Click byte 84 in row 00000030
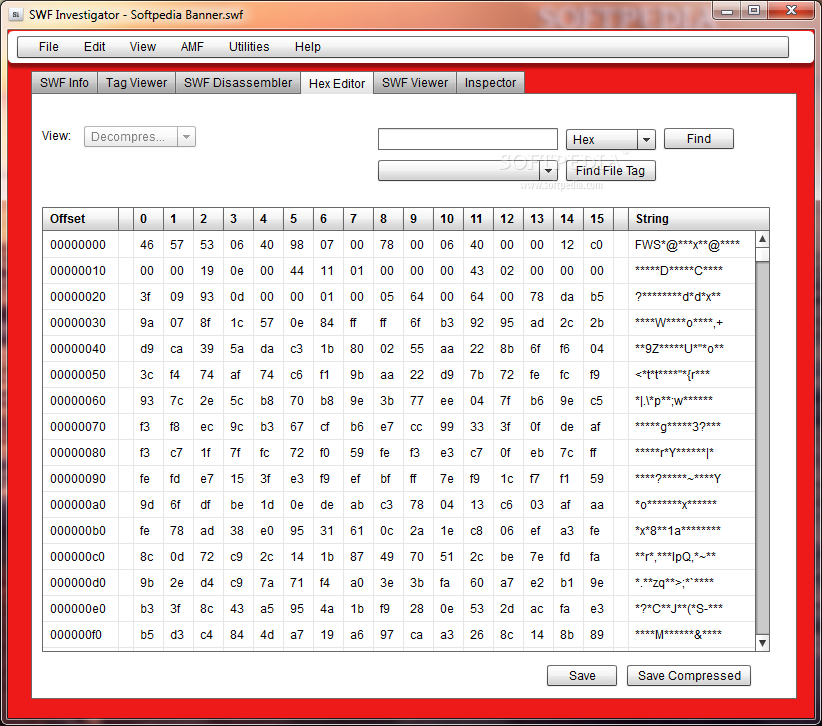The image size is (822, 726). (327, 323)
